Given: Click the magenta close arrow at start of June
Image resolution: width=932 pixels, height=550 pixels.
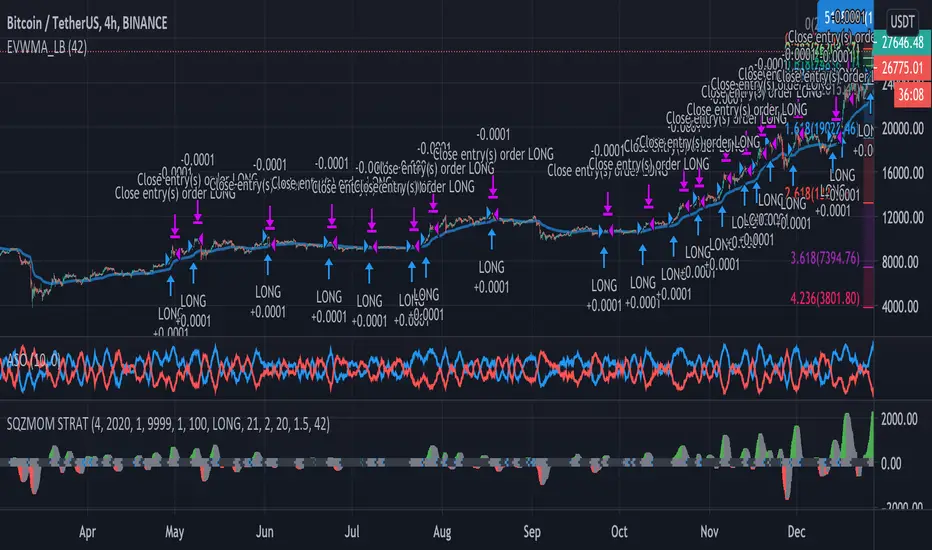Looking at the screenshot, I should pos(270,217).
